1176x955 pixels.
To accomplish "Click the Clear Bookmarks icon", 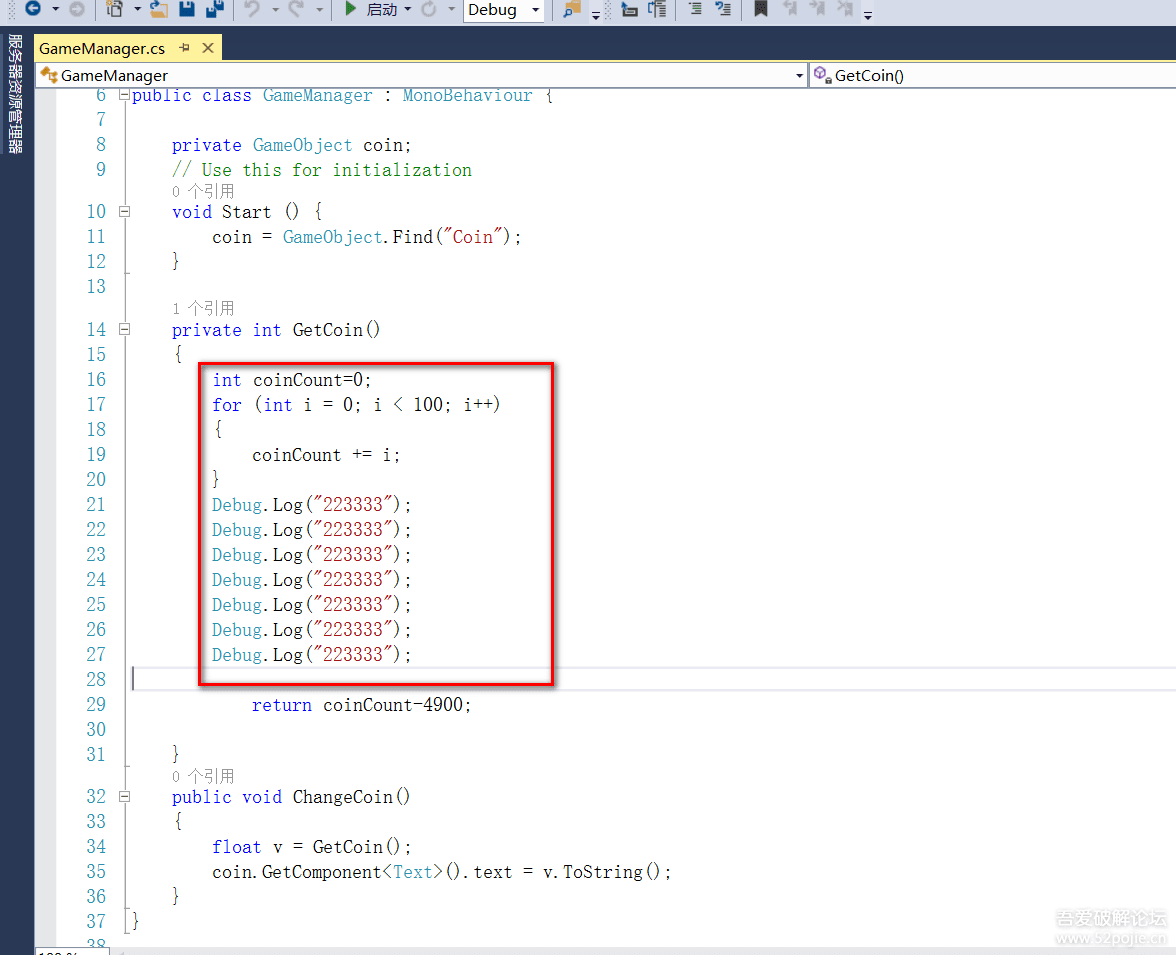I will [845, 9].
